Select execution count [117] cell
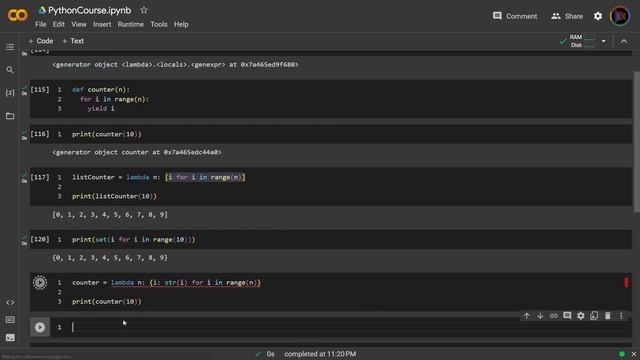This screenshot has width=640, height=360. tap(40, 177)
